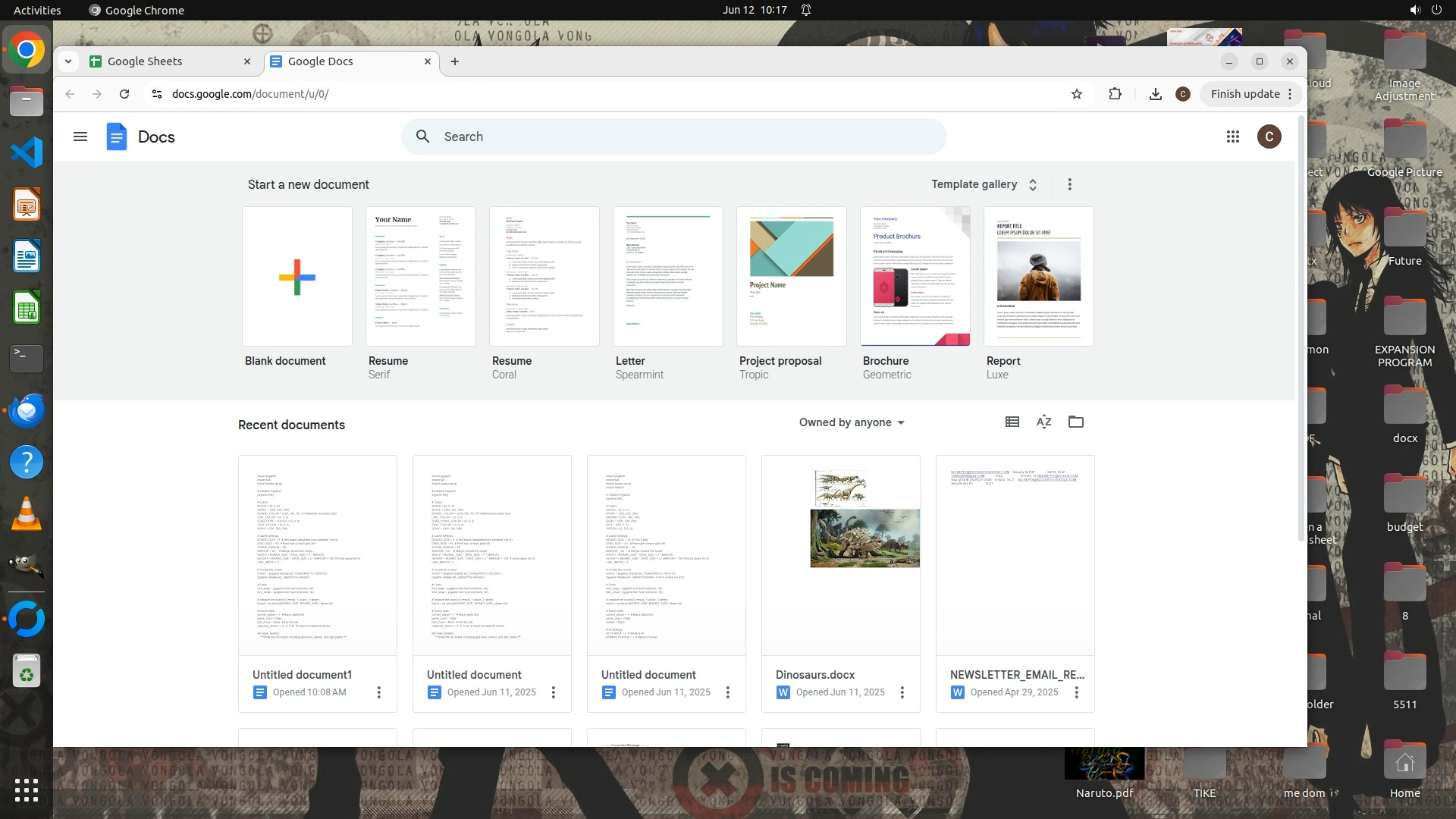Screen dimensions: 1456x819
Task: Open Chrome downloads icon
Action: click(1155, 94)
